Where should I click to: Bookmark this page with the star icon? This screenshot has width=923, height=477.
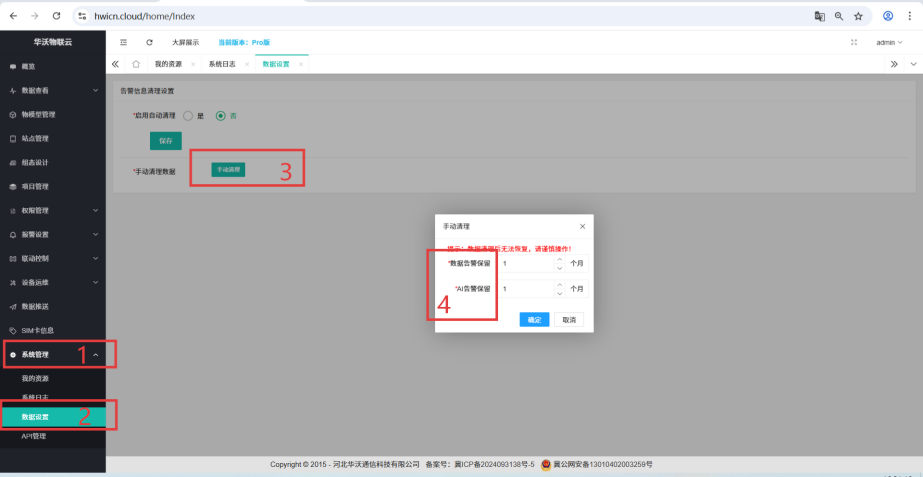pyautogui.click(x=858, y=16)
